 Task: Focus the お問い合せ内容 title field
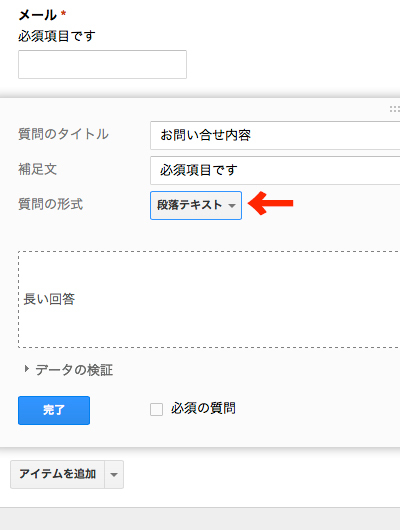pos(275,136)
